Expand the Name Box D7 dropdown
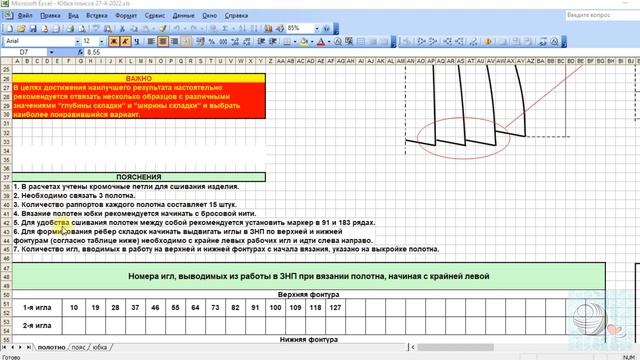The width and height of the screenshot is (640, 360). coord(51,52)
